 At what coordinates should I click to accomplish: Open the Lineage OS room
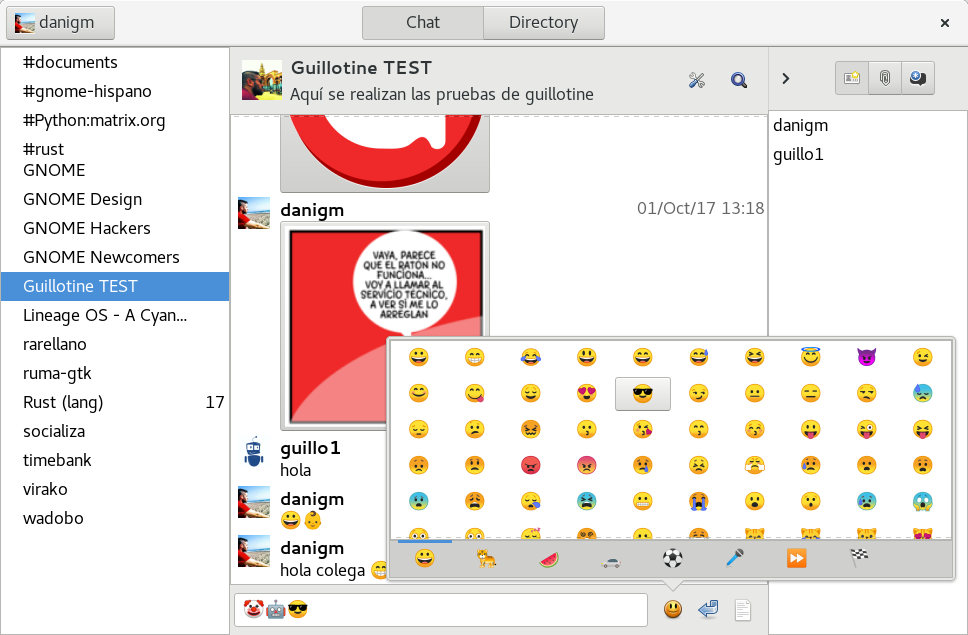tap(115, 315)
